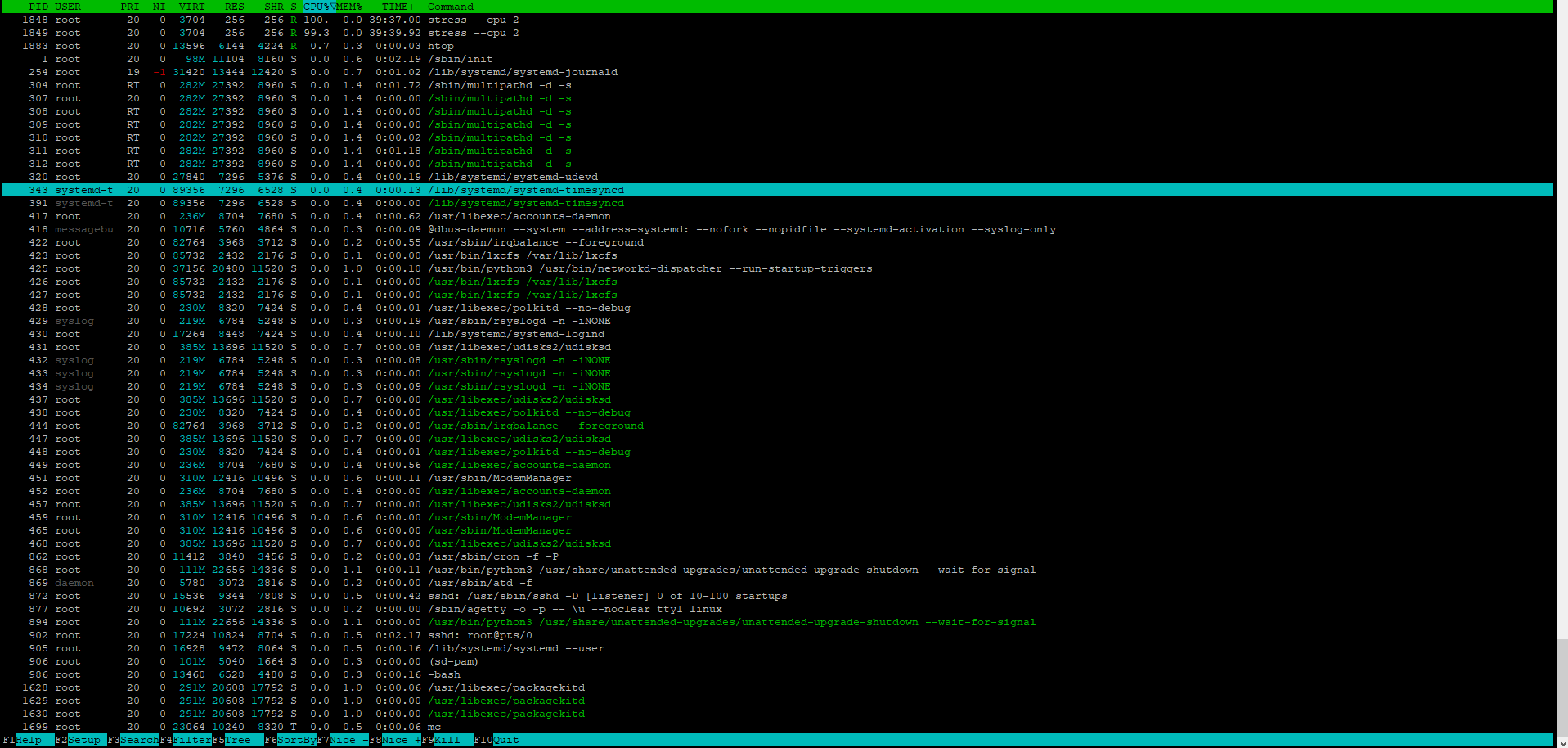Viewport: 1568px width, 748px height.
Task: Open the F6 SortBy menu
Action: coord(290,740)
